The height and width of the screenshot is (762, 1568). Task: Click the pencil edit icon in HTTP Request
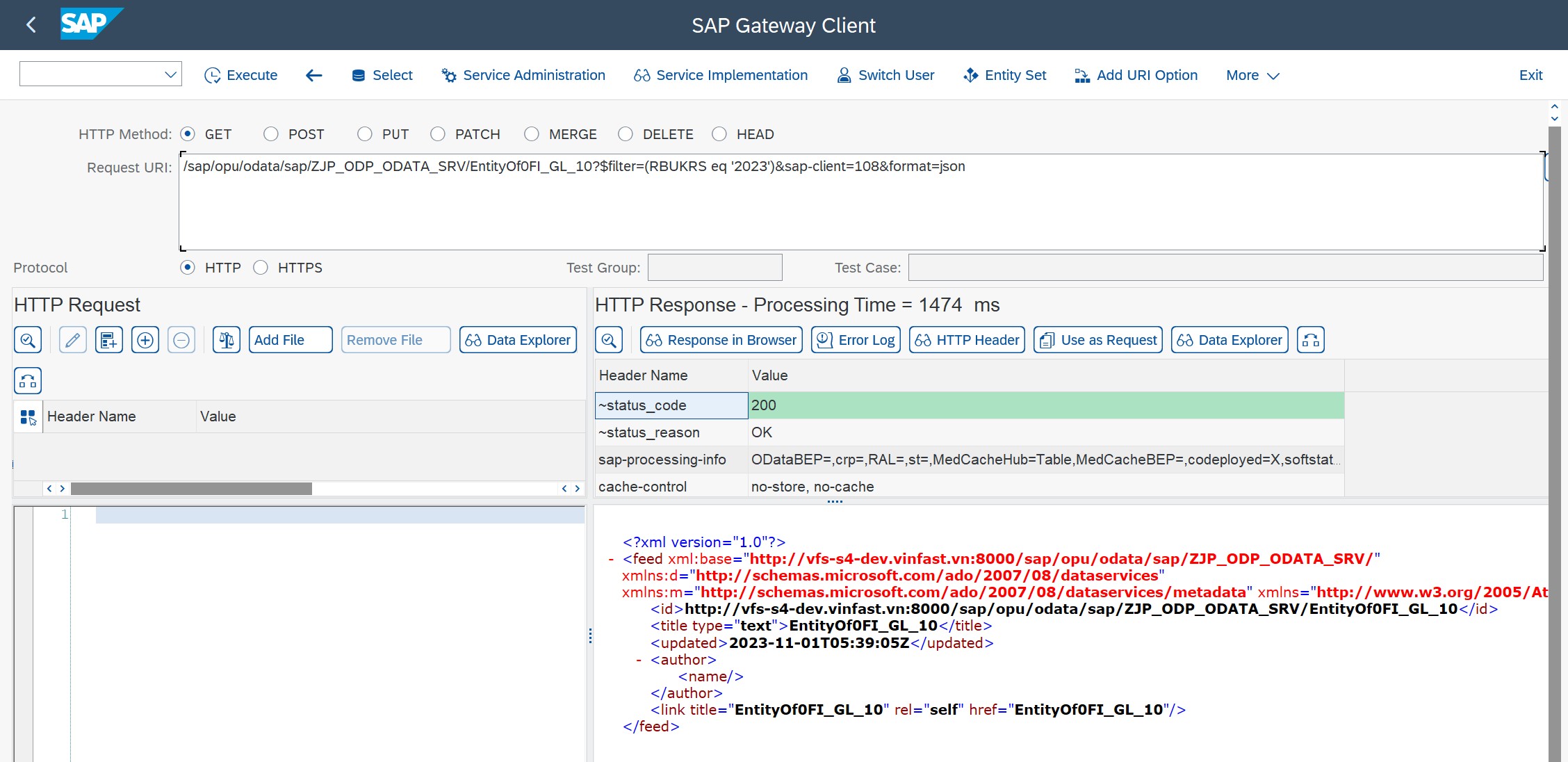72,340
